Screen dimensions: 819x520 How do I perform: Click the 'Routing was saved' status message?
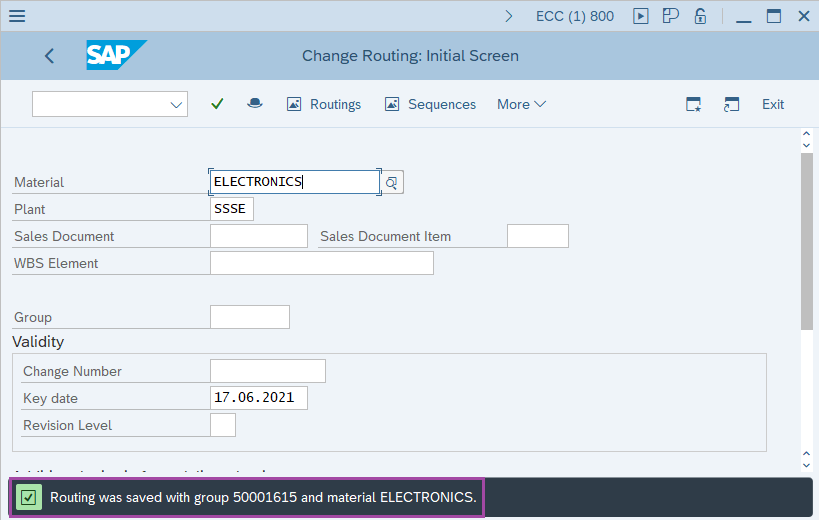263,497
